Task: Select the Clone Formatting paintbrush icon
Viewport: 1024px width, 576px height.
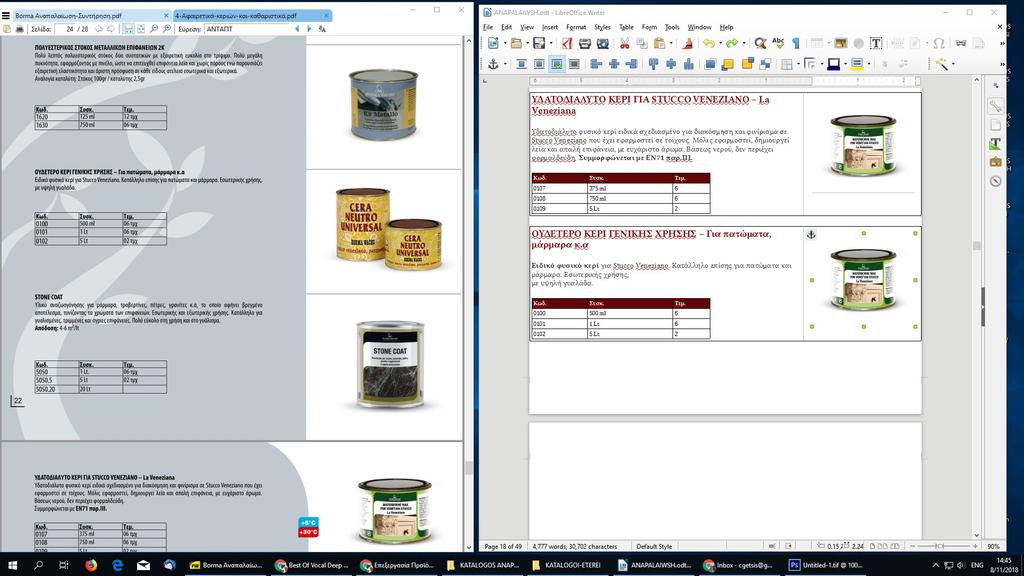Action: [687, 43]
